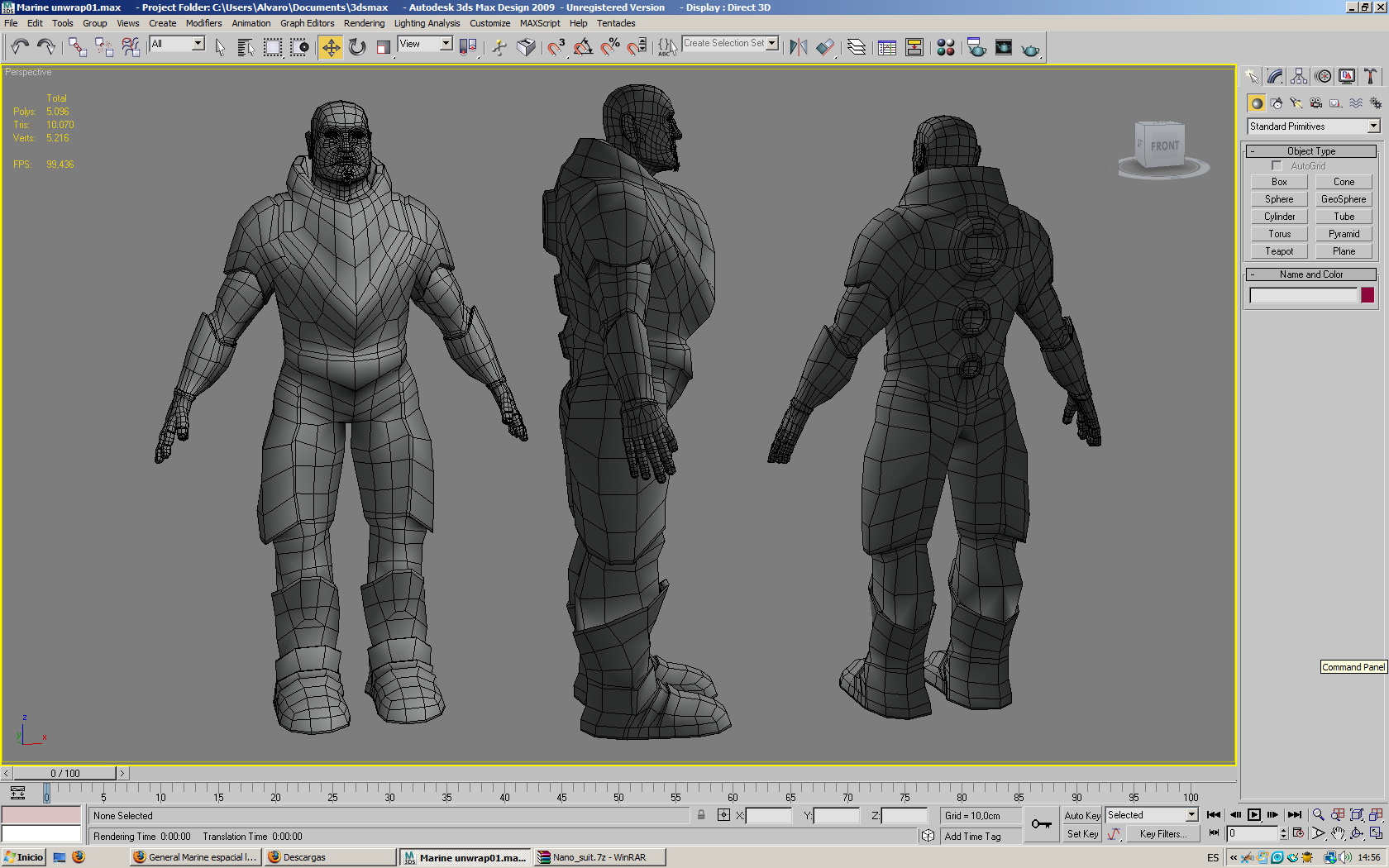The width and height of the screenshot is (1389, 868).
Task: Open the Standard Primitives dropdown
Action: point(1372,126)
